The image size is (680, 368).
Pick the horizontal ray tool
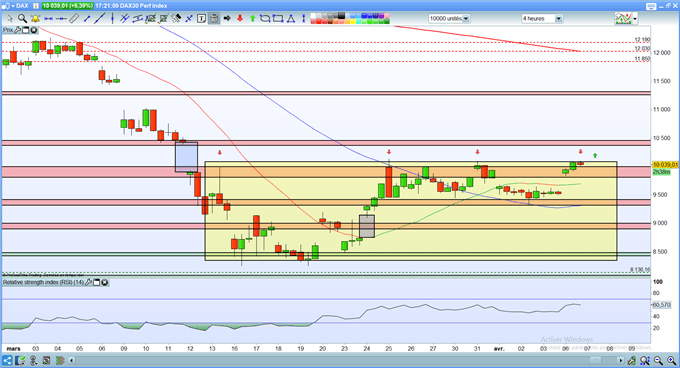61,18
